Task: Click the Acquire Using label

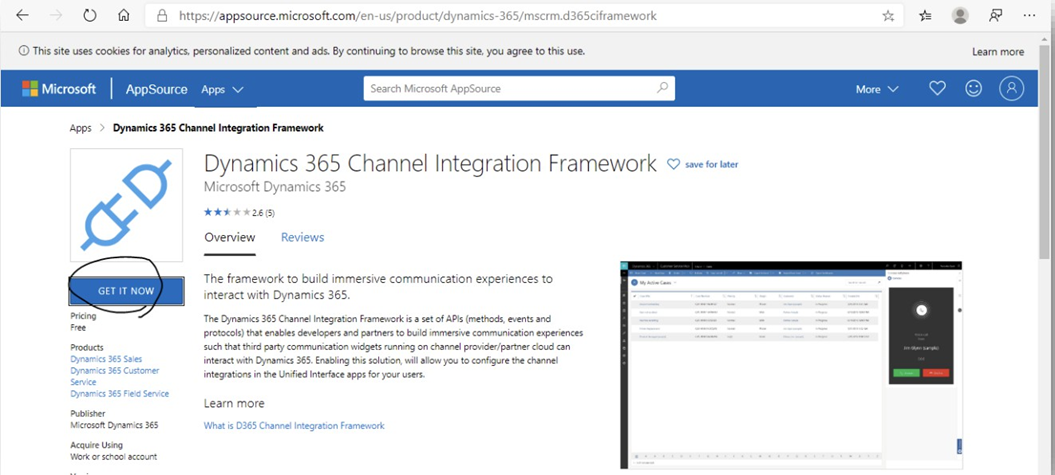Action: pyautogui.click(x=96, y=445)
